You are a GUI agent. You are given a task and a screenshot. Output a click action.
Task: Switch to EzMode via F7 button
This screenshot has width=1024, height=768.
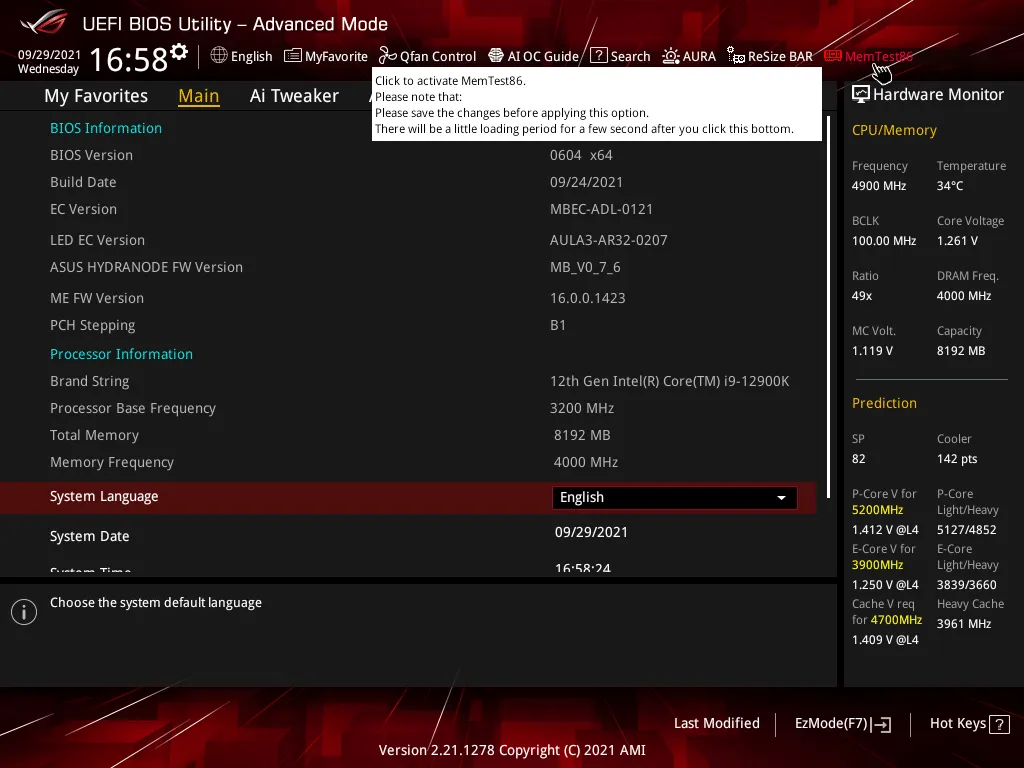pos(841,723)
